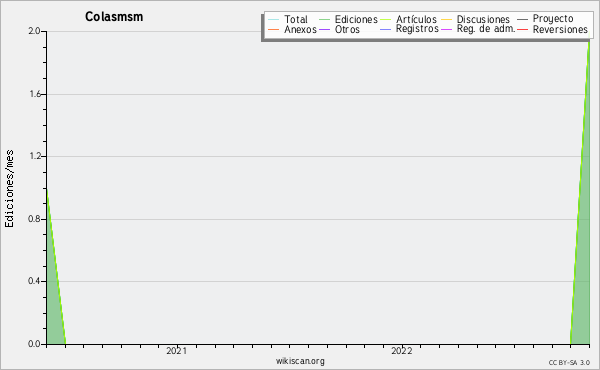The width and height of the screenshot is (600, 370).
Task: Click the 1.2 y-axis value
Action: 35,156
